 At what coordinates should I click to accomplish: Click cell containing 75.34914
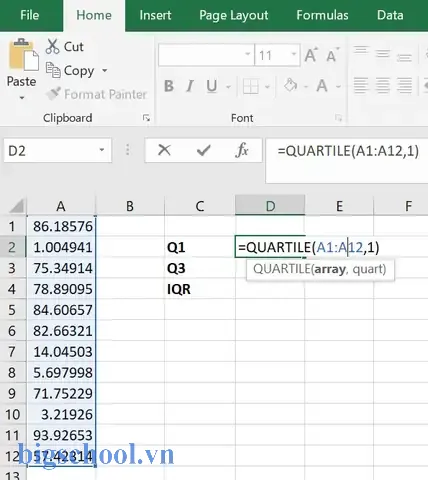pos(61,268)
